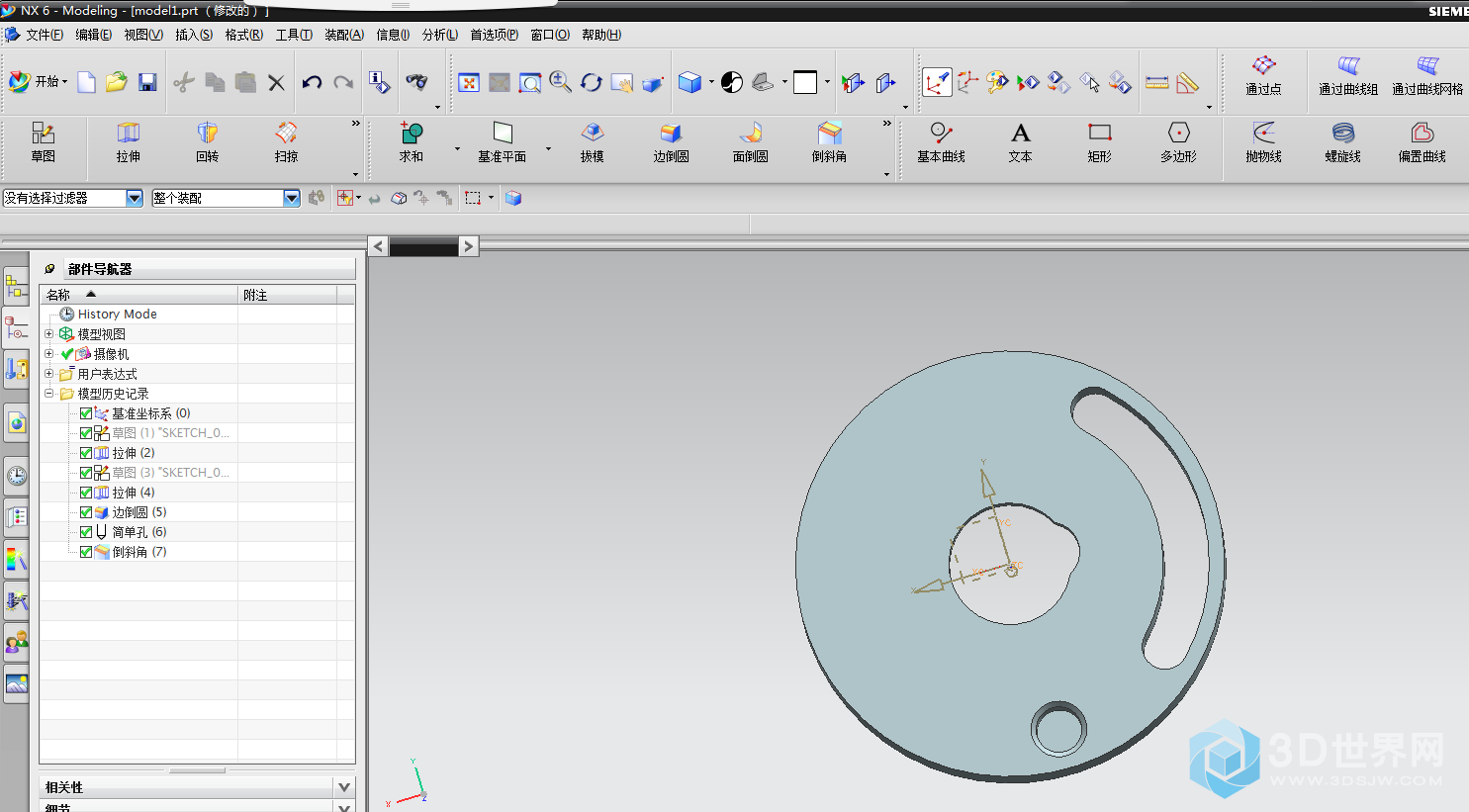Open the 文件(F) menu
1469x812 pixels.
pos(45,35)
